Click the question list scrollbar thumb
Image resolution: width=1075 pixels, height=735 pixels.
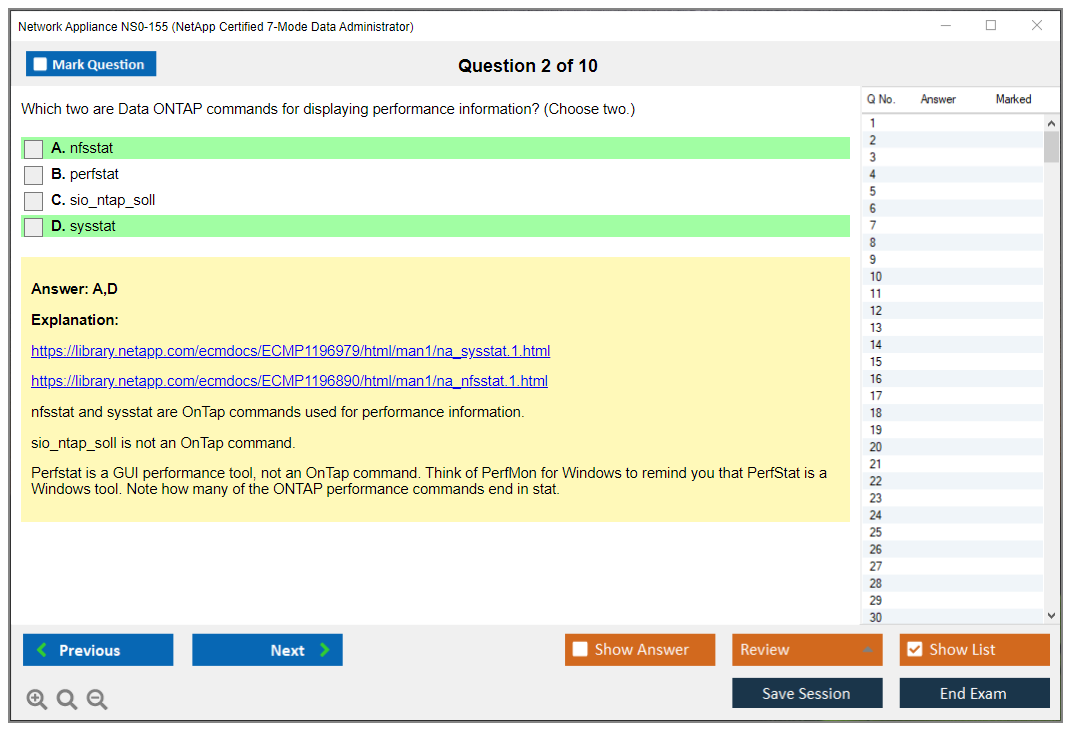click(x=1051, y=146)
